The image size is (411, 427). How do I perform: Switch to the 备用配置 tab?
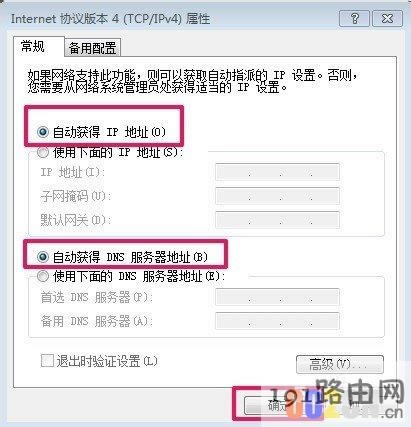click(92, 48)
